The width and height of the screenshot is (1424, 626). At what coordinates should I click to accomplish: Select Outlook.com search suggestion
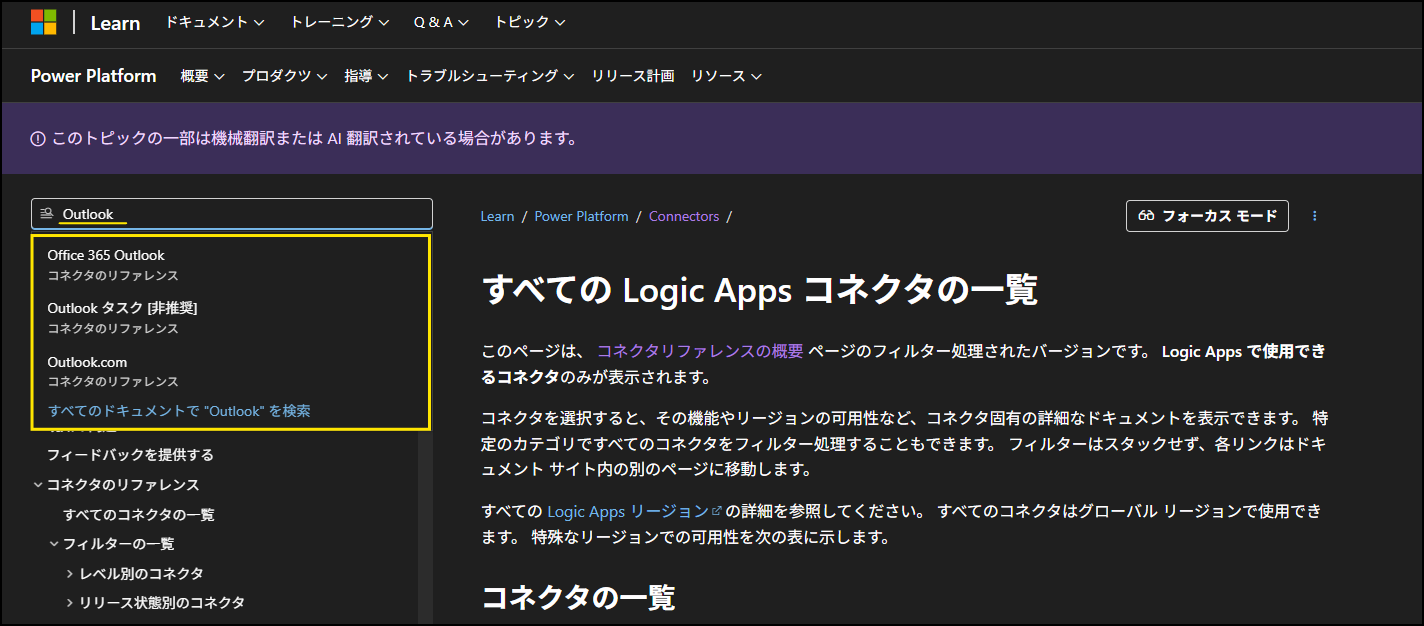pos(87,362)
